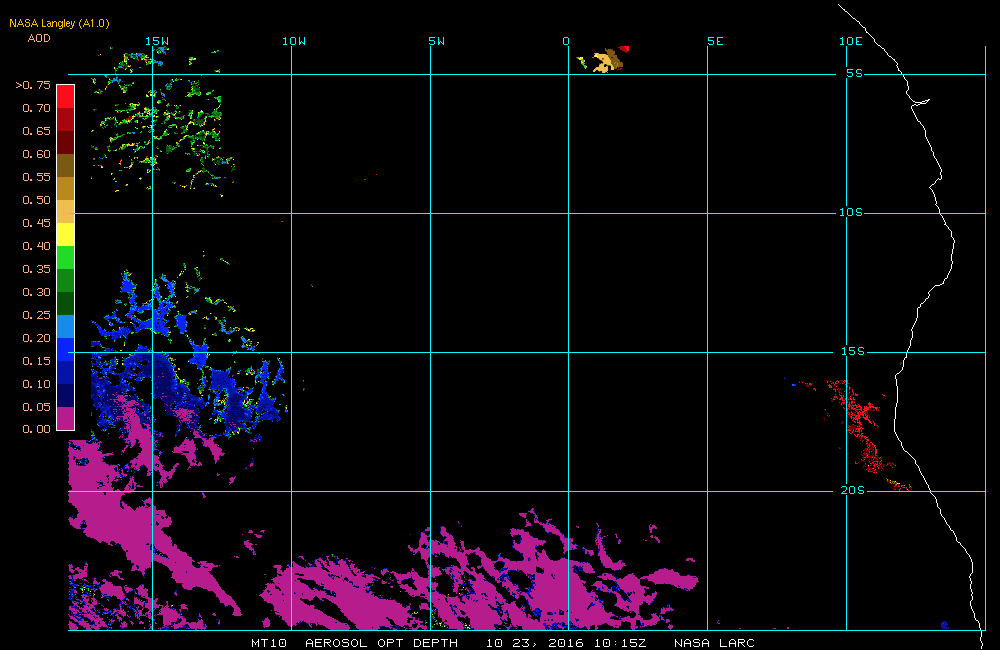The height and width of the screenshot is (650, 1000).
Task: Click the "NASA Langley (A1.0)" title text
Action: [59, 23]
